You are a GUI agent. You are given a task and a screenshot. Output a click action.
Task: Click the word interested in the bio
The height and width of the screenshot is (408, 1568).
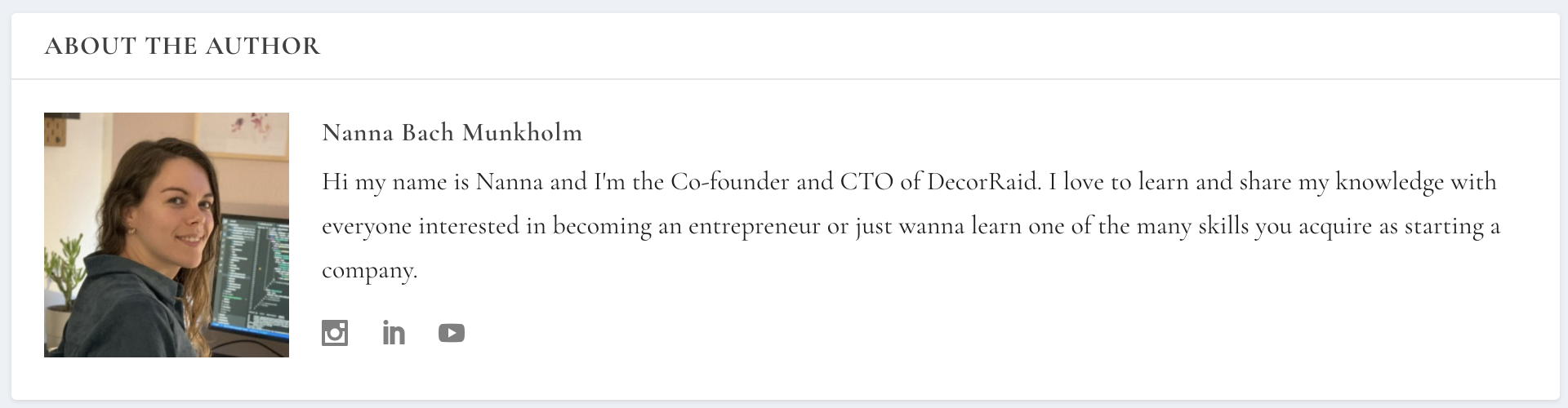[x=469, y=226]
